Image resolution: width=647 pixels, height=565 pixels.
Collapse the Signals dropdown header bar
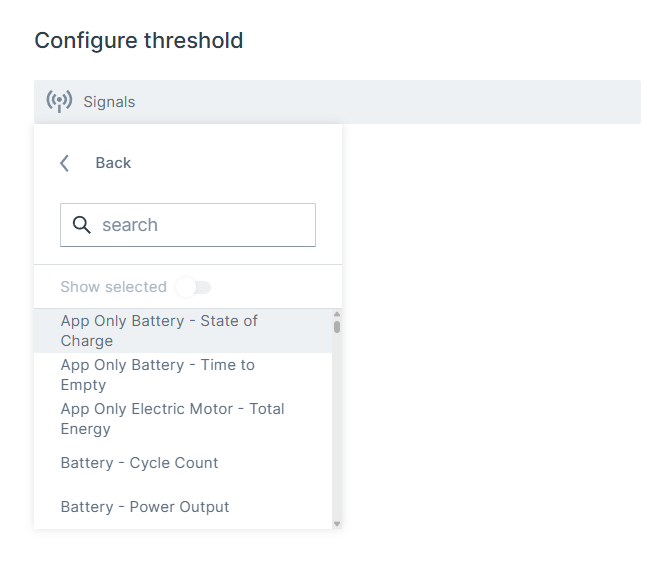340,102
